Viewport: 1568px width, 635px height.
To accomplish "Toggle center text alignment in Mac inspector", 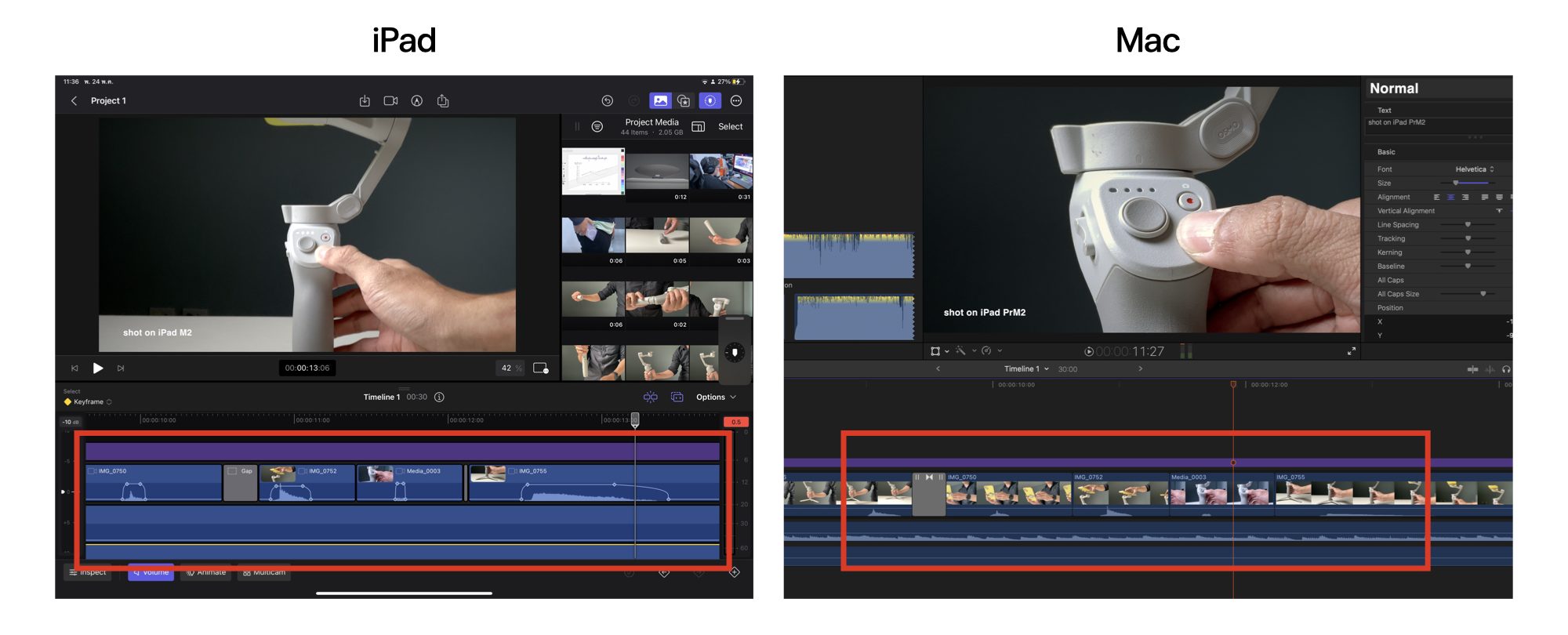I will point(1450,198).
